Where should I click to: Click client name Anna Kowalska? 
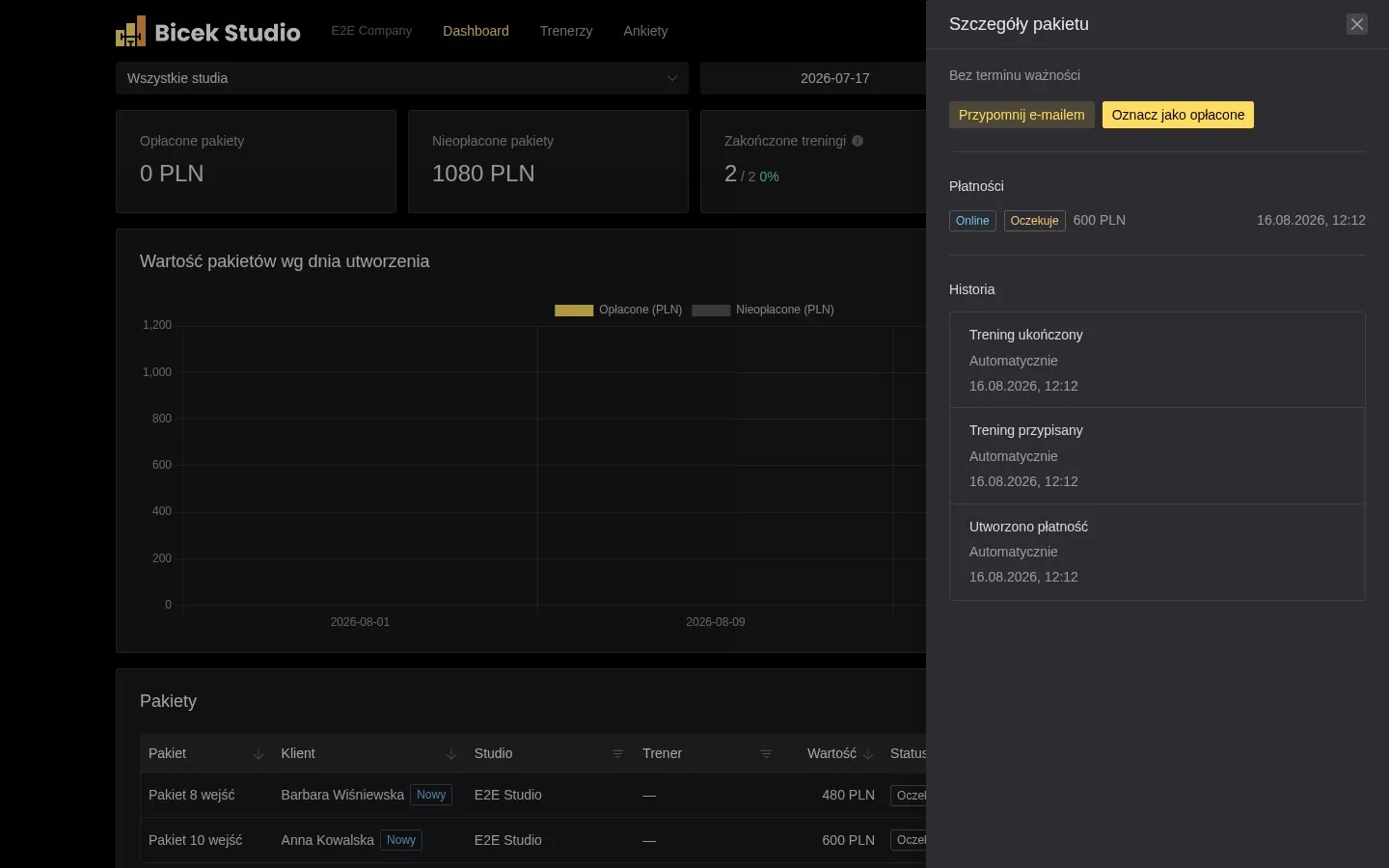point(328,840)
